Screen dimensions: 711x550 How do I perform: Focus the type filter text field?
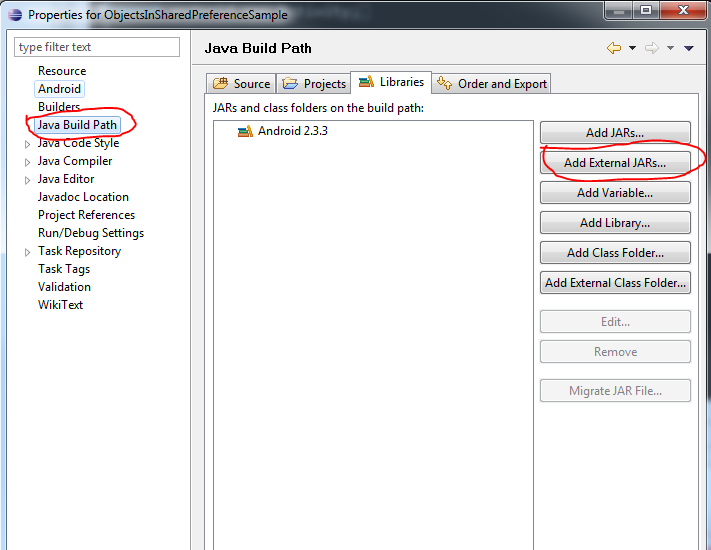pos(97,47)
